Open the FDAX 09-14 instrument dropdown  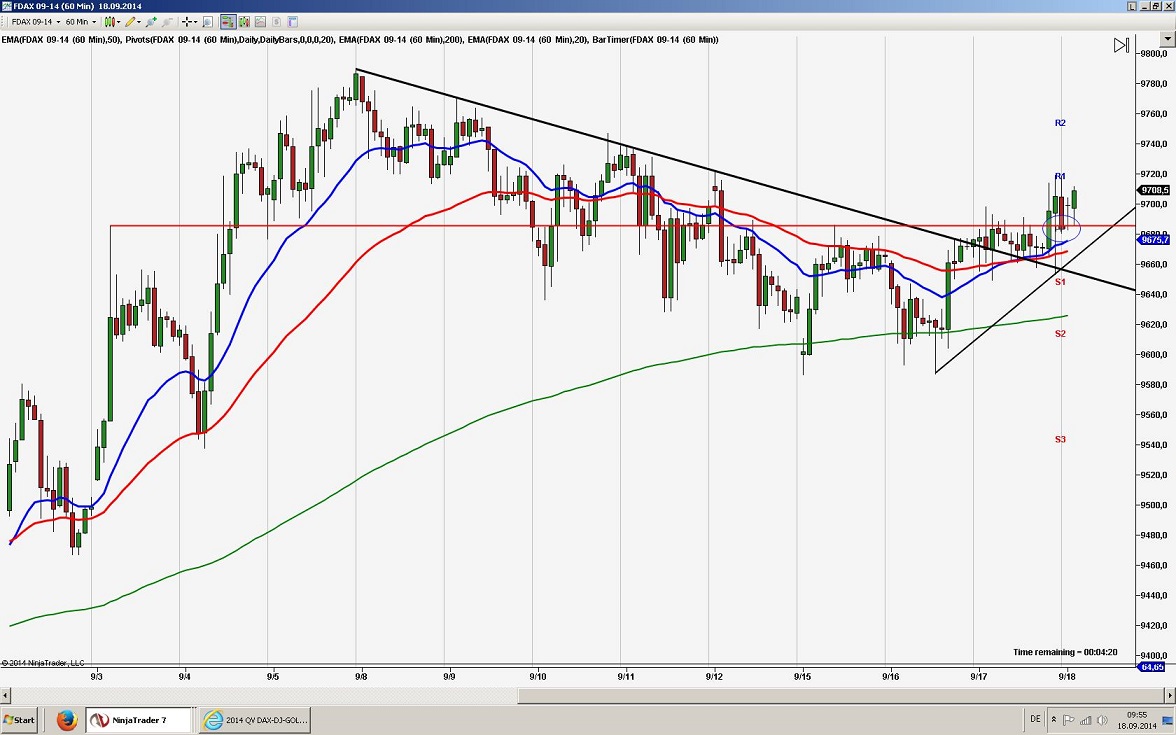59,21
